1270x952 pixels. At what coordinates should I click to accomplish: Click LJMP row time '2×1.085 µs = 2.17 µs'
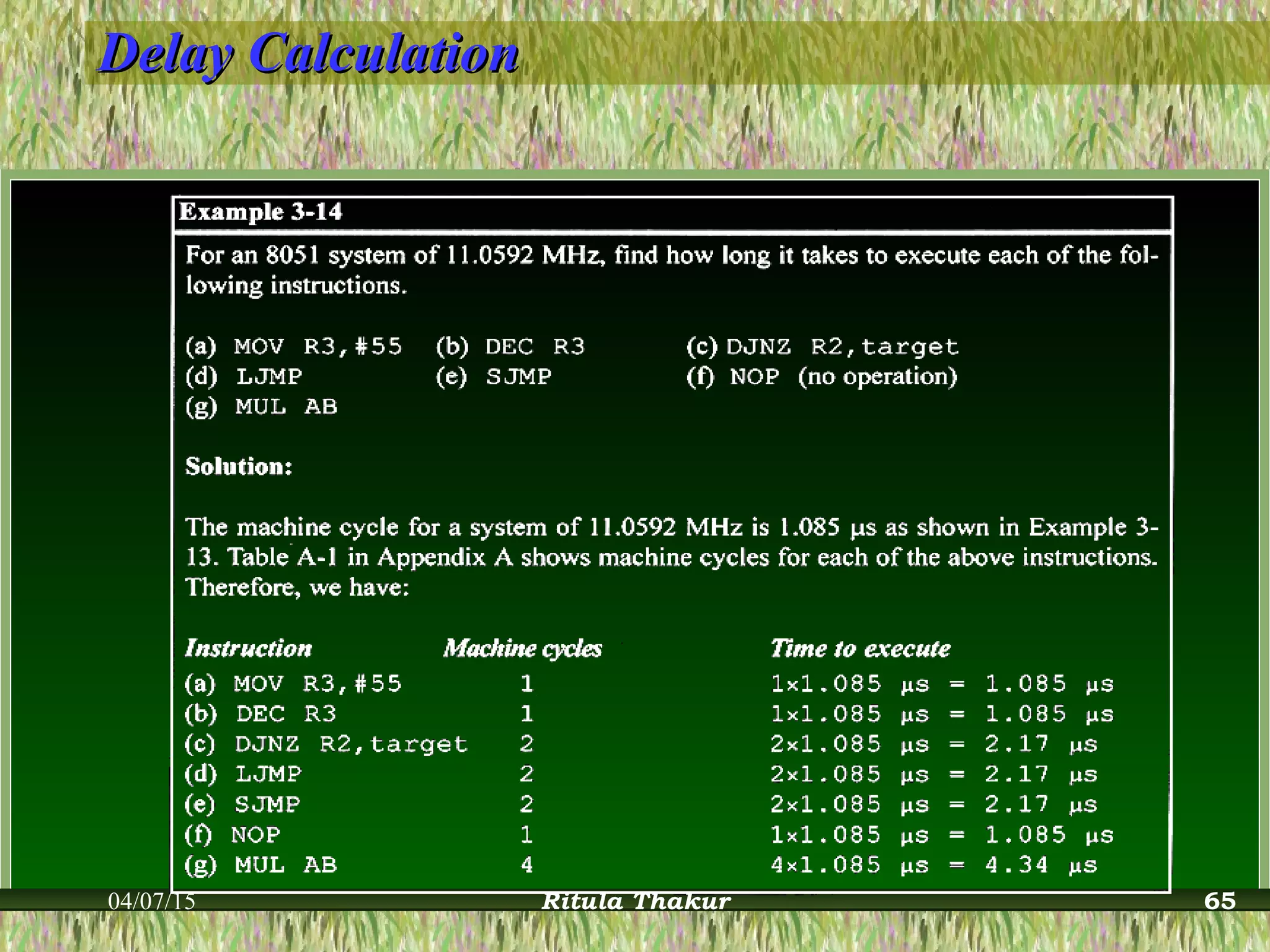(x=934, y=774)
